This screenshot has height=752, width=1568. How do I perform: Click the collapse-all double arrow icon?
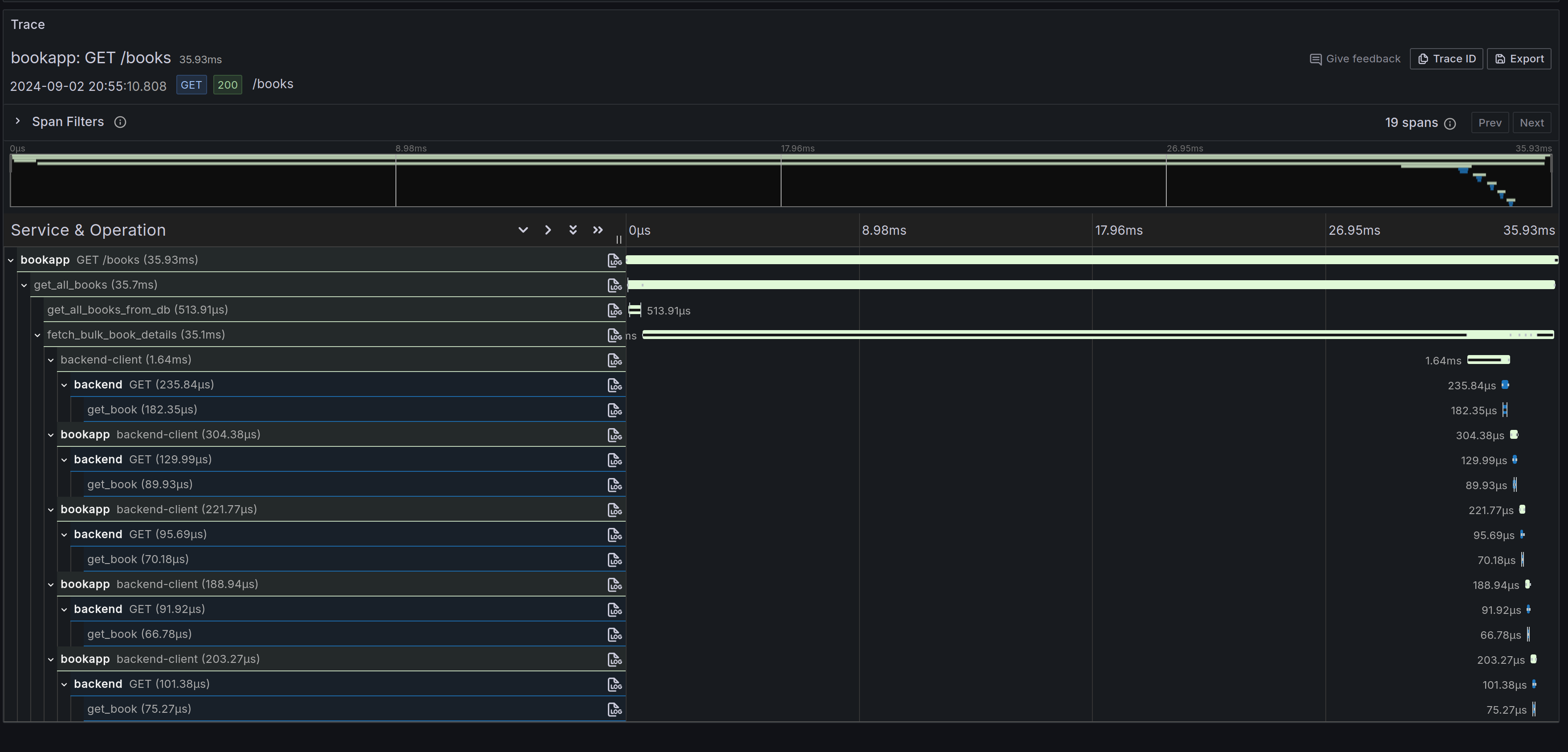coord(598,230)
